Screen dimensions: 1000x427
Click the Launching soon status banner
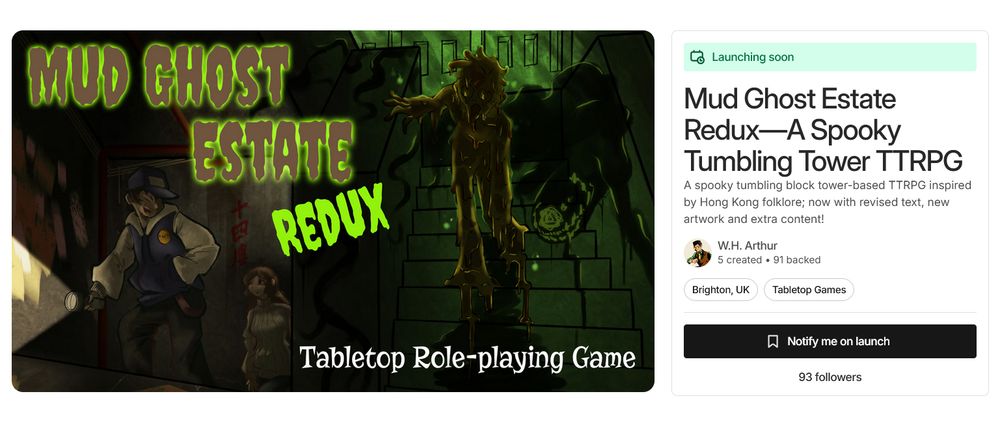pos(830,57)
